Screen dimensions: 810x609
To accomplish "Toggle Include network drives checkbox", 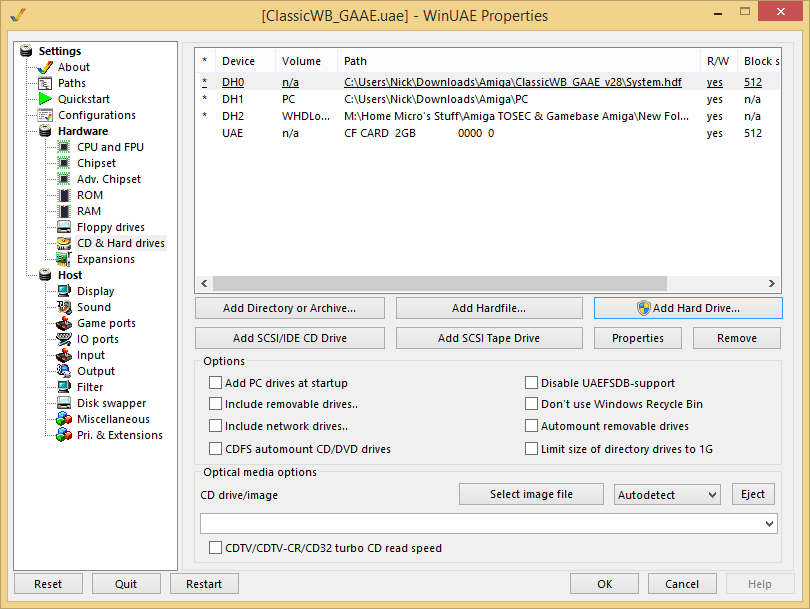I will click(x=215, y=426).
